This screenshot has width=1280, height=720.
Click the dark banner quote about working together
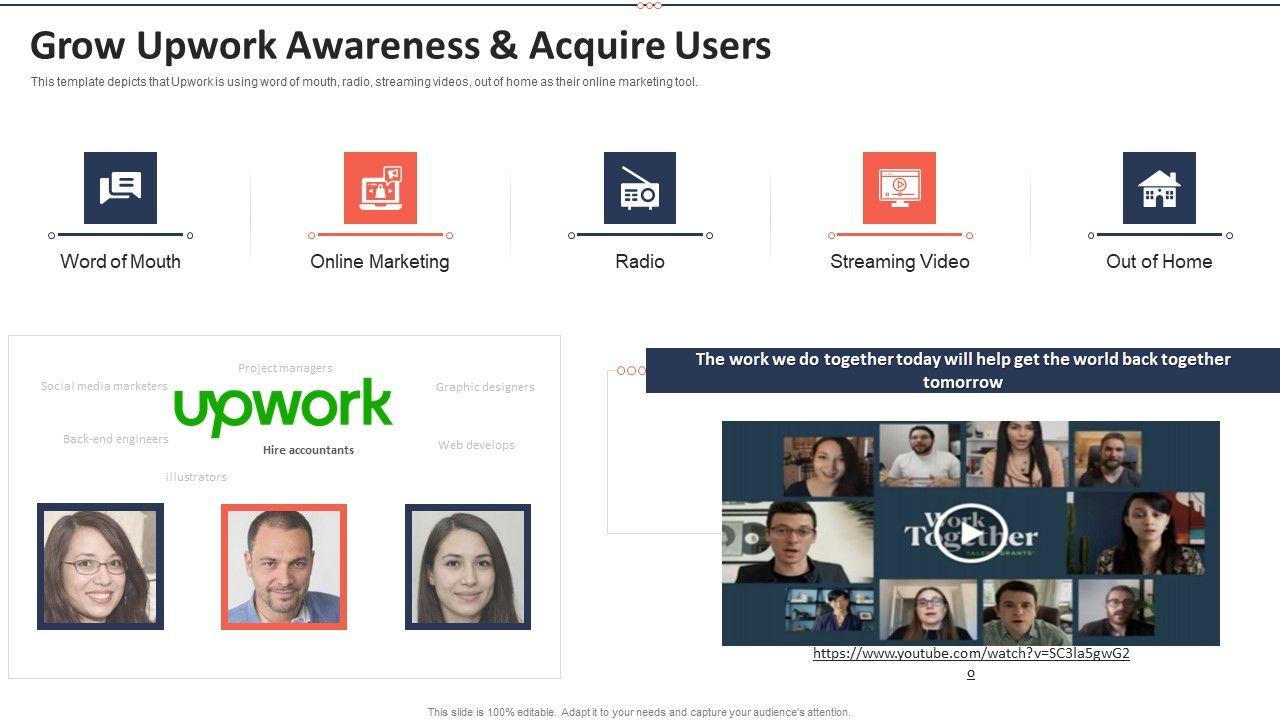click(x=963, y=370)
